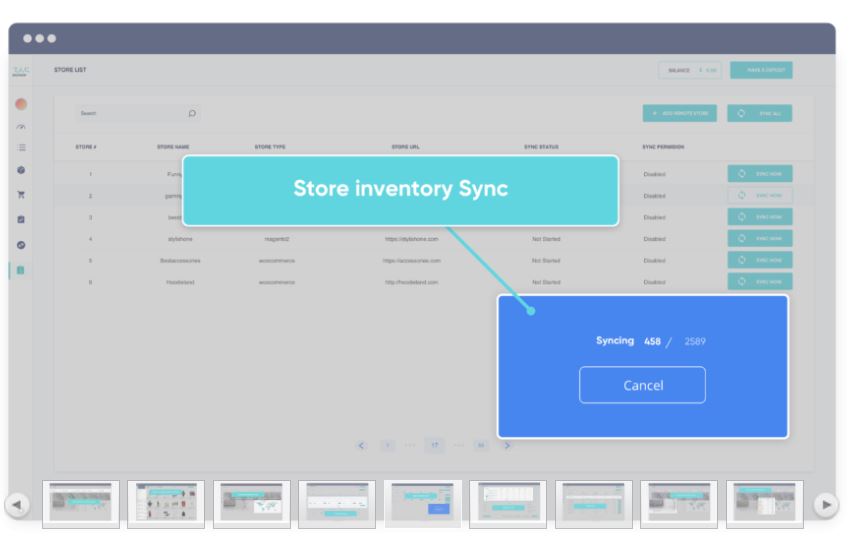Cancel the inventory syncing process
861x543 pixels.
pyautogui.click(x=642, y=385)
